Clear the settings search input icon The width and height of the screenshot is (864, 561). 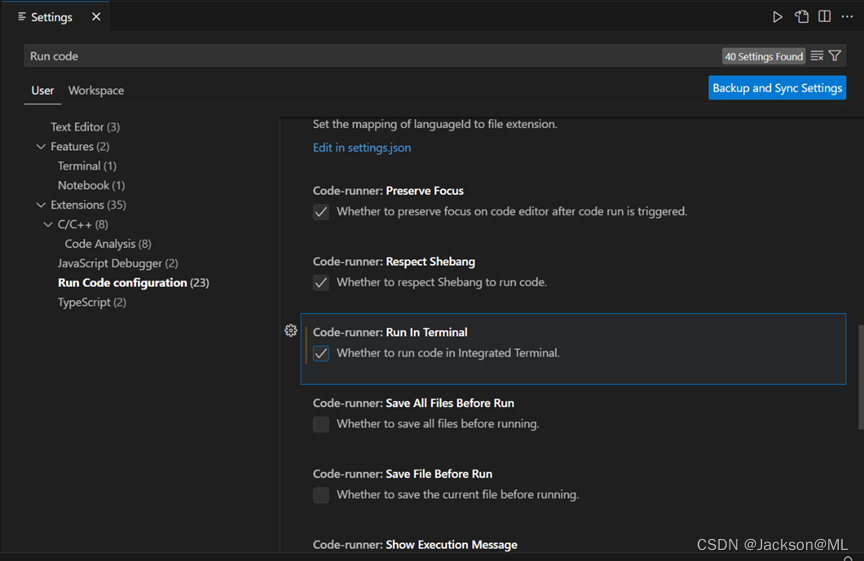[817, 56]
